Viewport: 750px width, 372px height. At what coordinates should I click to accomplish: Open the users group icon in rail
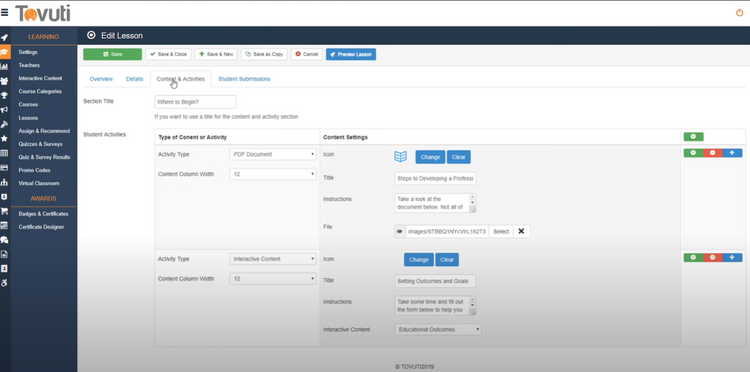pyautogui.click(x=4, y=81)
